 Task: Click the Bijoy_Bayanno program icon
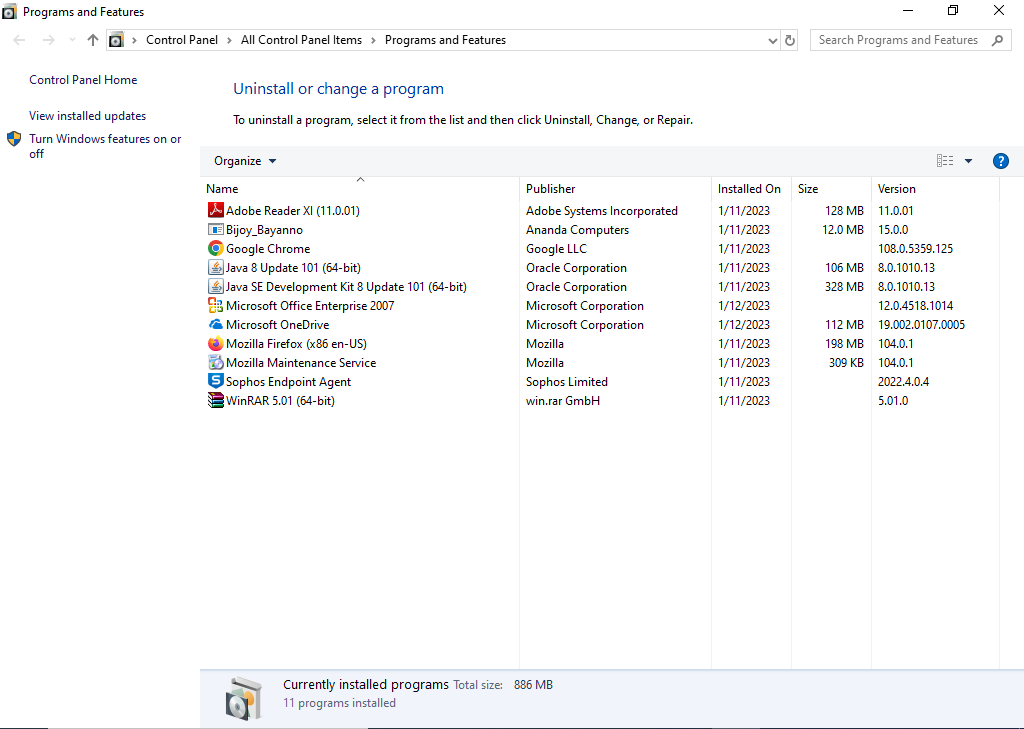[x=216, y=229]
